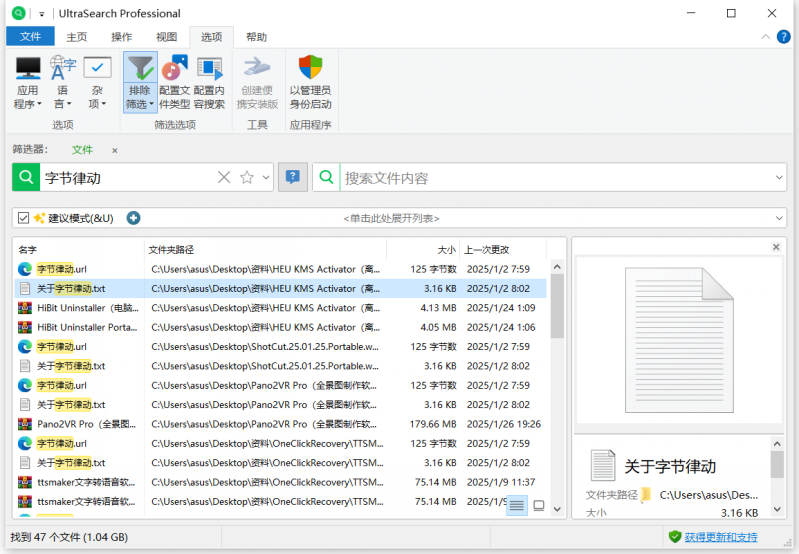This screenshot has height=554, width=799.
Task: Sort by the 大小 column header
Action: [423, 250]
